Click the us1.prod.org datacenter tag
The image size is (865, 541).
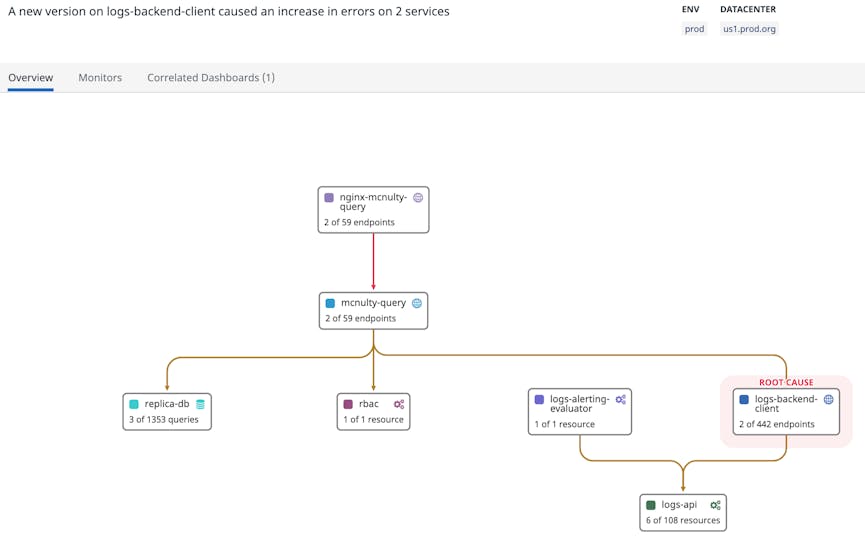point(749,29)
